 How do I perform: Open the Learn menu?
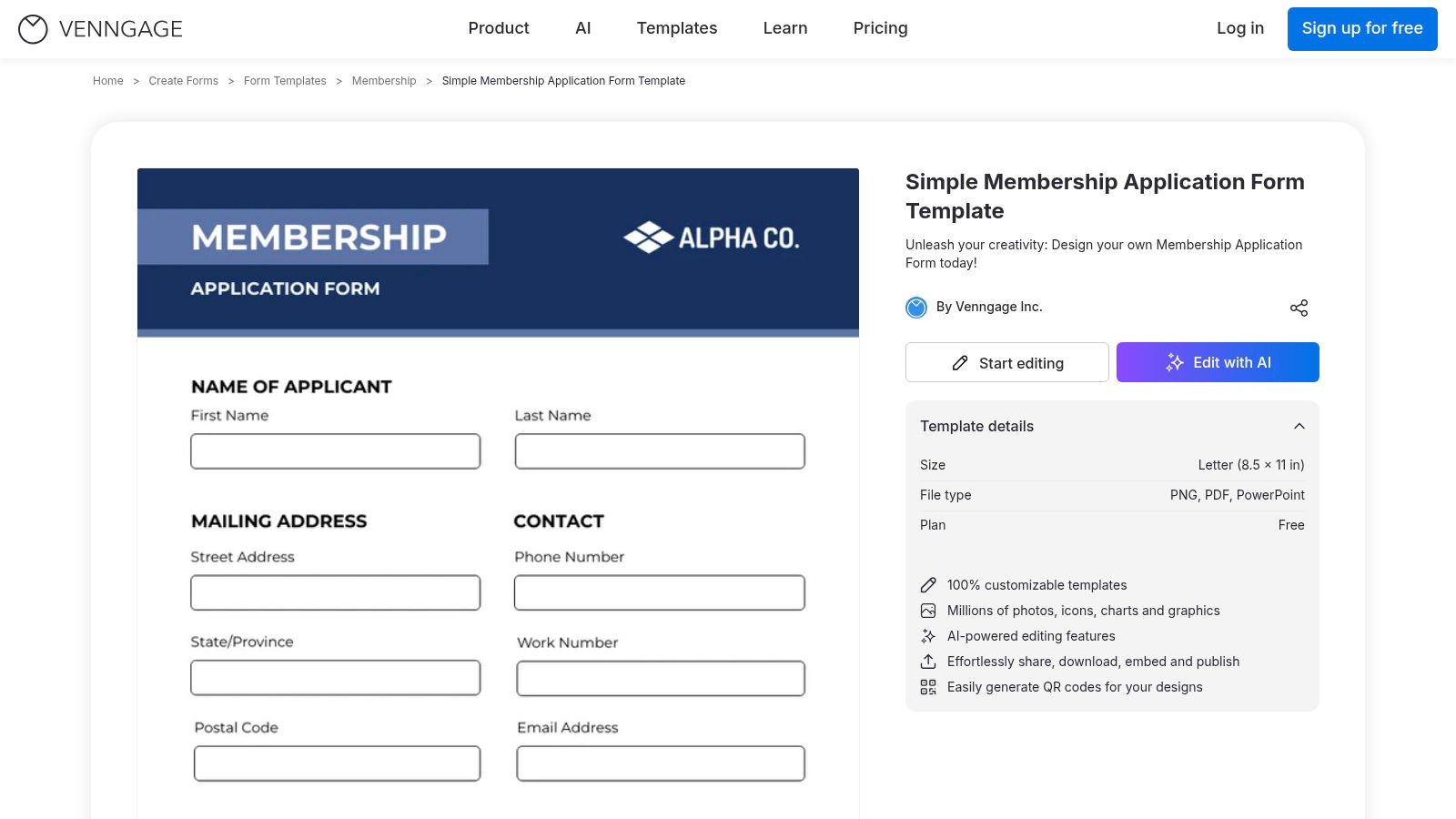[x=785, y=28]
